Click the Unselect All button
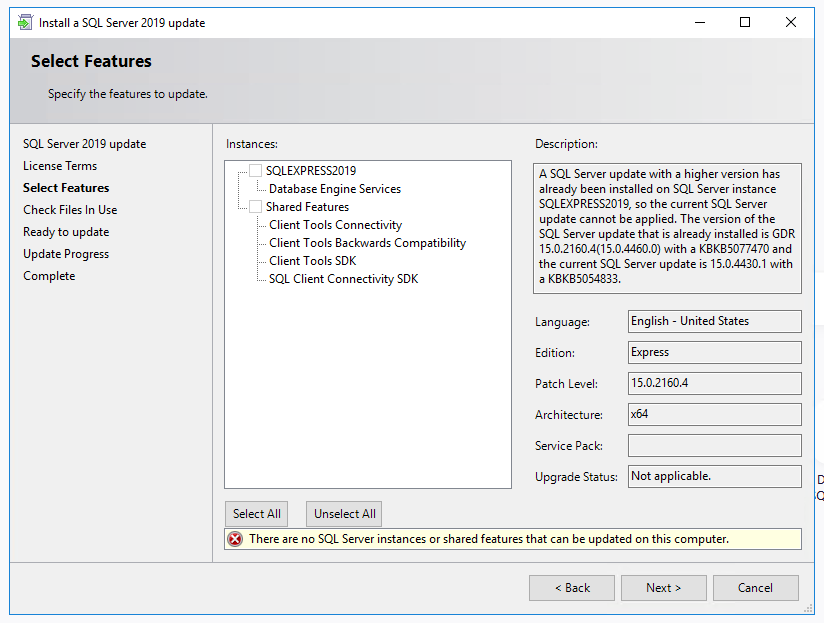Viewport: 824px width, 623px height. (x=344, y=514)
